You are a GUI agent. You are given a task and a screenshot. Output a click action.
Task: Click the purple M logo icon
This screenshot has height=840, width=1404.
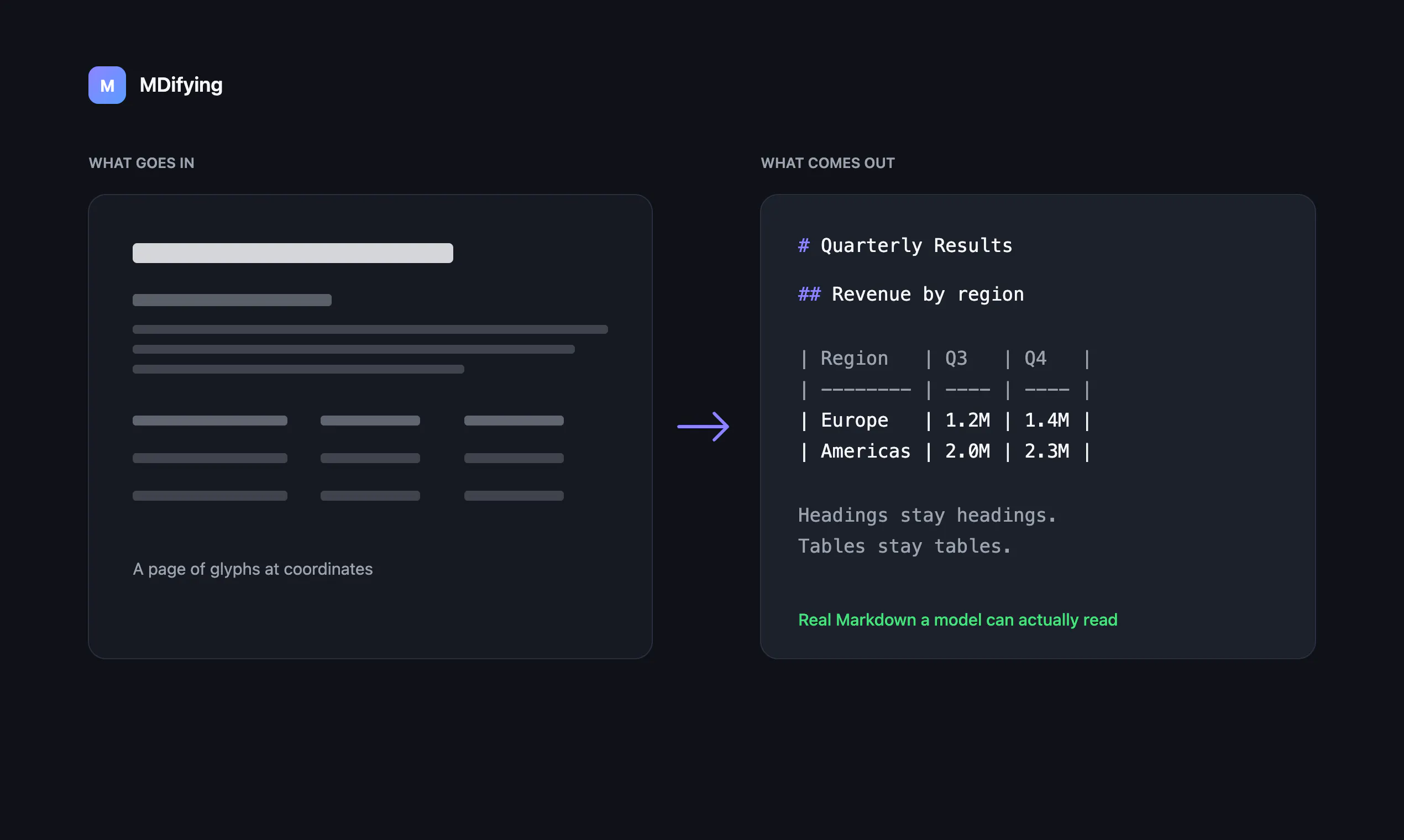[x=107, y=85]
